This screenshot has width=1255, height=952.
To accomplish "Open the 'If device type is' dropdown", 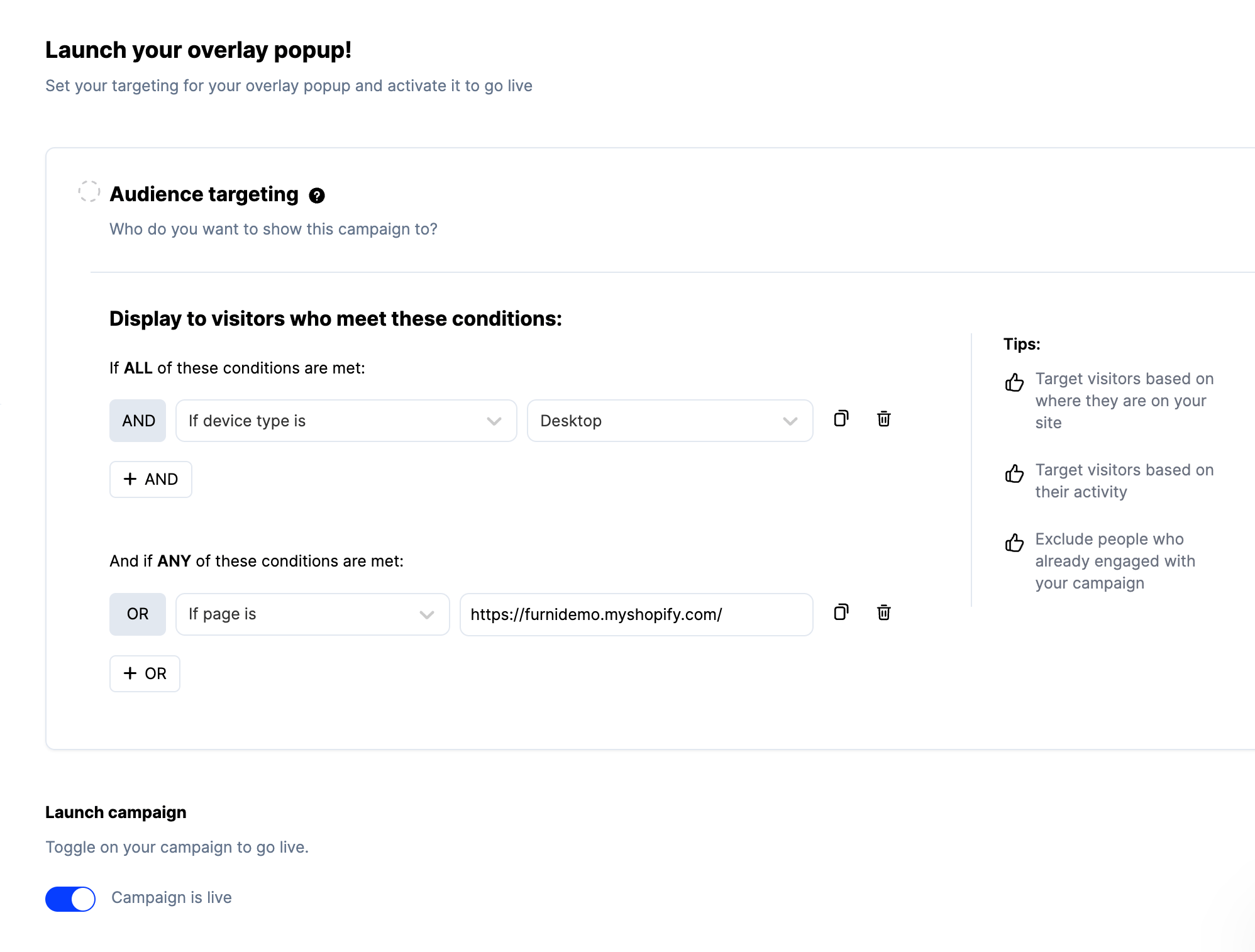I will click(x=346, y=421).
